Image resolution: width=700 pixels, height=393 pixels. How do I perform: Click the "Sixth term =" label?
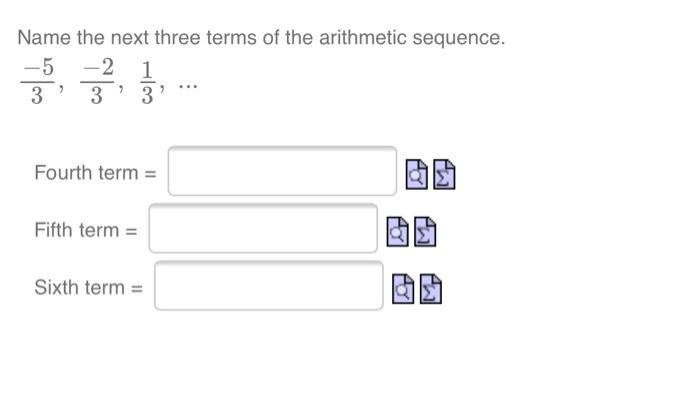click(88, 287)
